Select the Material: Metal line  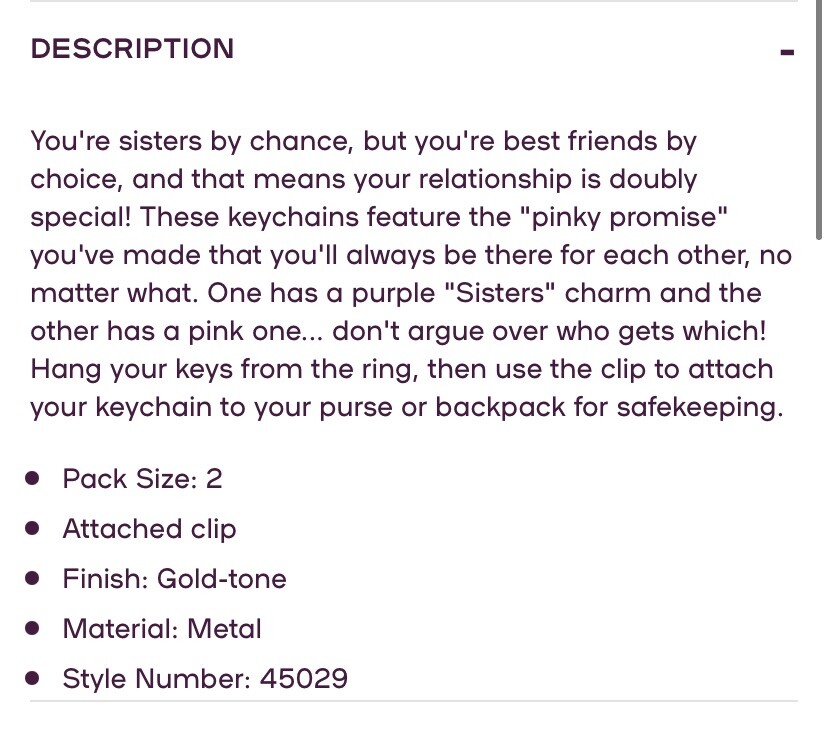pos(162,629)
